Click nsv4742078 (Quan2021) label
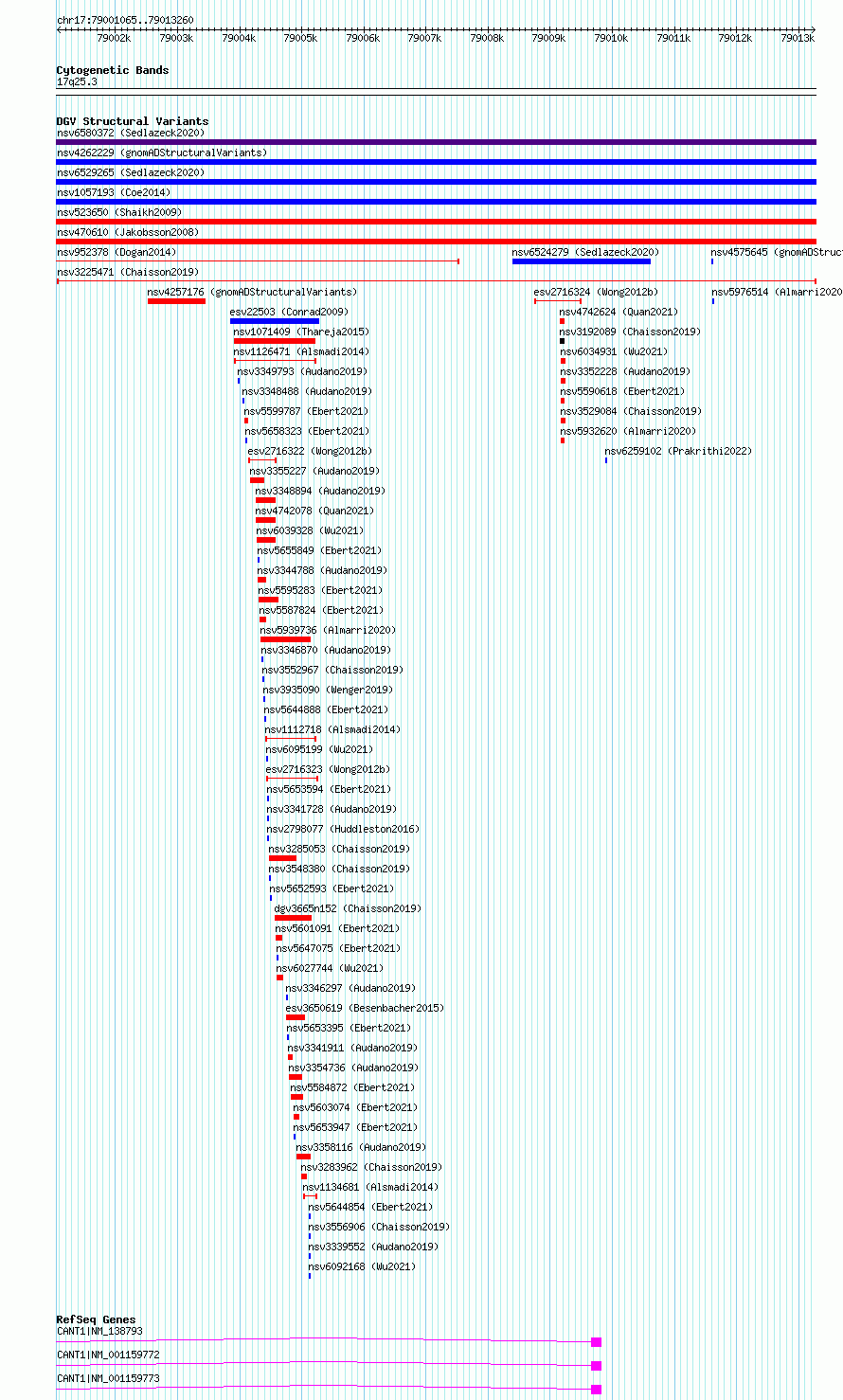This screenshot has width=843, height=1400. point(314,511)
